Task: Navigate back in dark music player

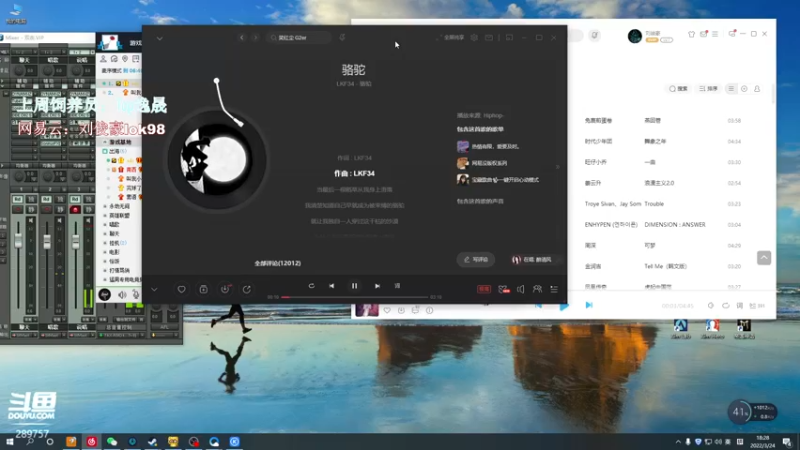Action: pyautogui.click(x=242, y=38)
